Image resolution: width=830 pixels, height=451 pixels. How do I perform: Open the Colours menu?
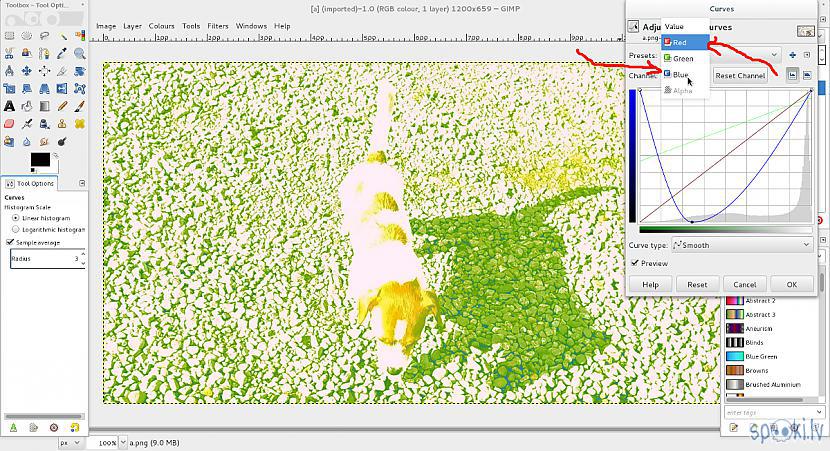161,26
